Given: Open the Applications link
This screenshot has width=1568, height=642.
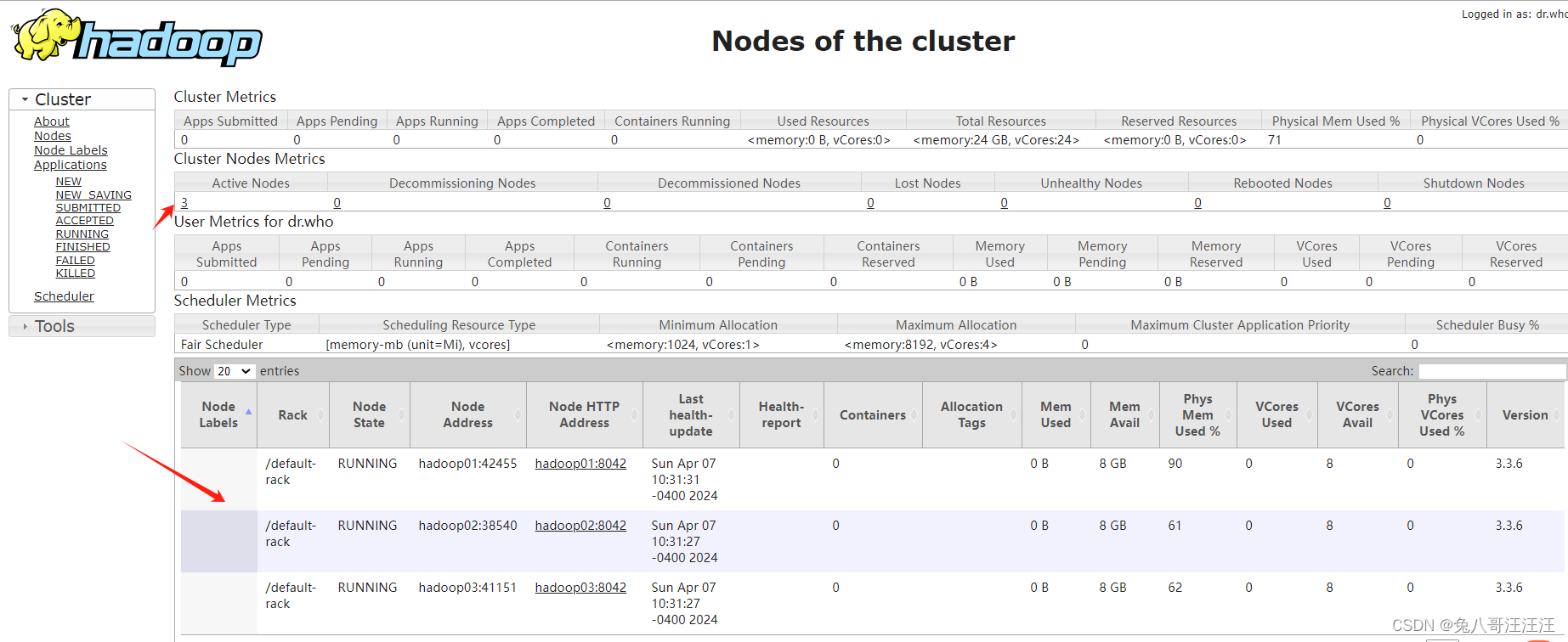Looking at the screenshot, I should point(71,165).
